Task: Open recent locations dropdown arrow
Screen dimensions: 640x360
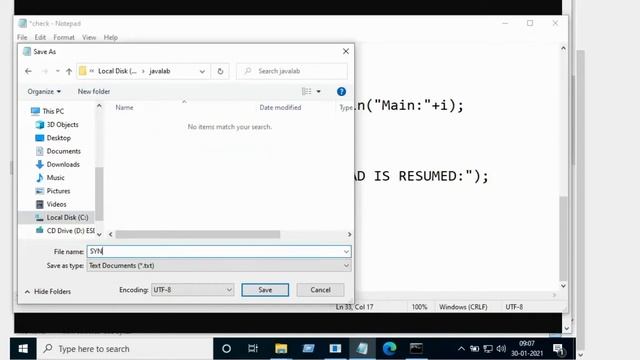Action: 58,71
